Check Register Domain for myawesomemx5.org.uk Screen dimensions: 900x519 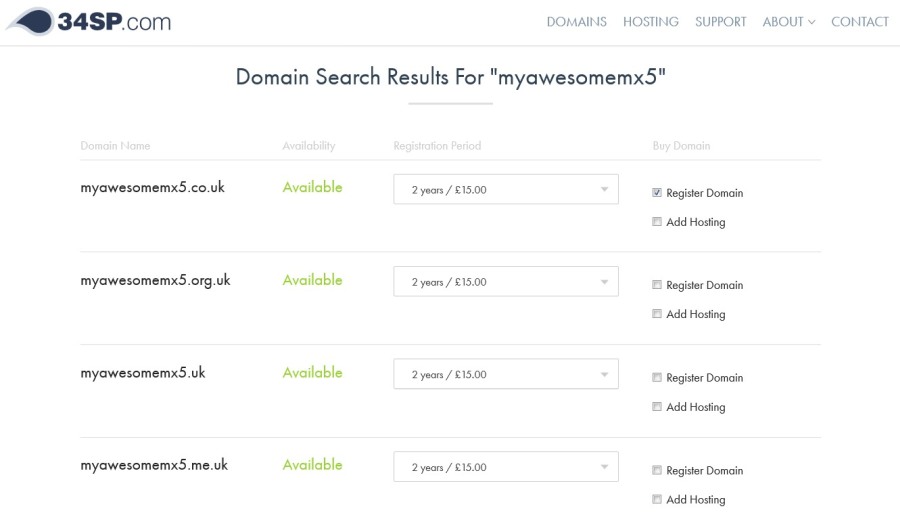coord(657,285)
